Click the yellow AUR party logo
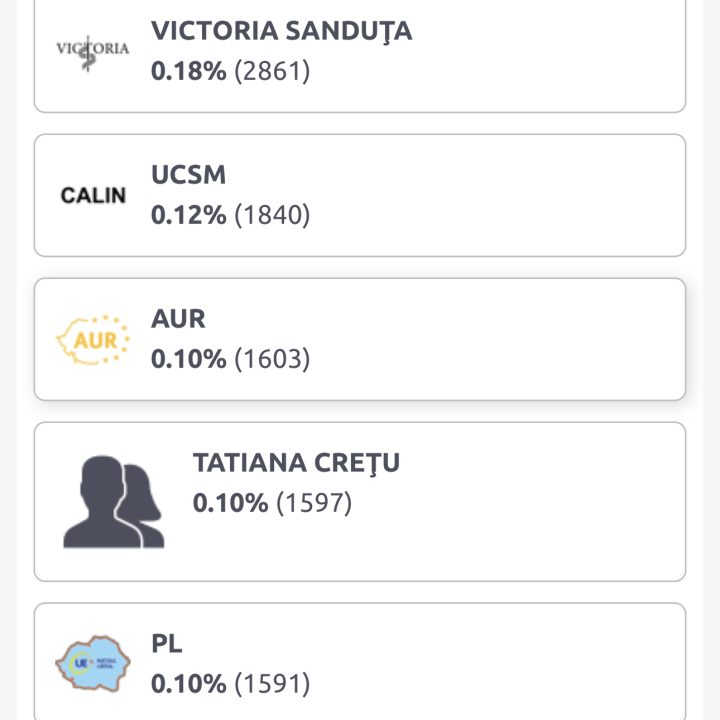 pos(93,340)
